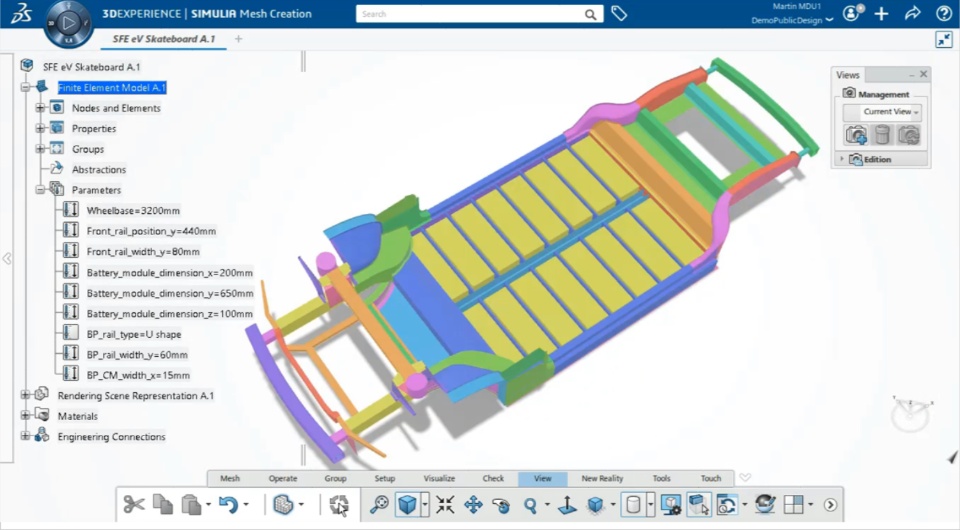Screen dimensions: 960x530
Task: Toggle the Views camera-cursor icon in toolbar
Action: [x=699, y=505]
